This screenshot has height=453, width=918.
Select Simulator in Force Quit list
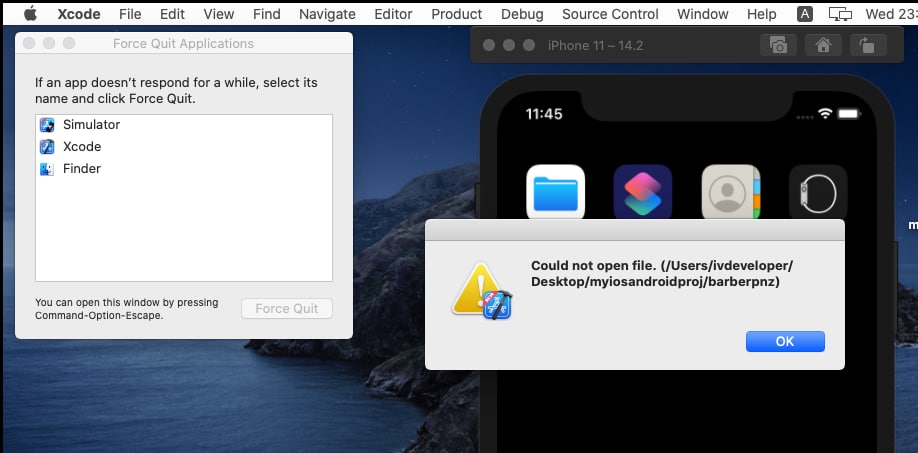click(184, 125)
